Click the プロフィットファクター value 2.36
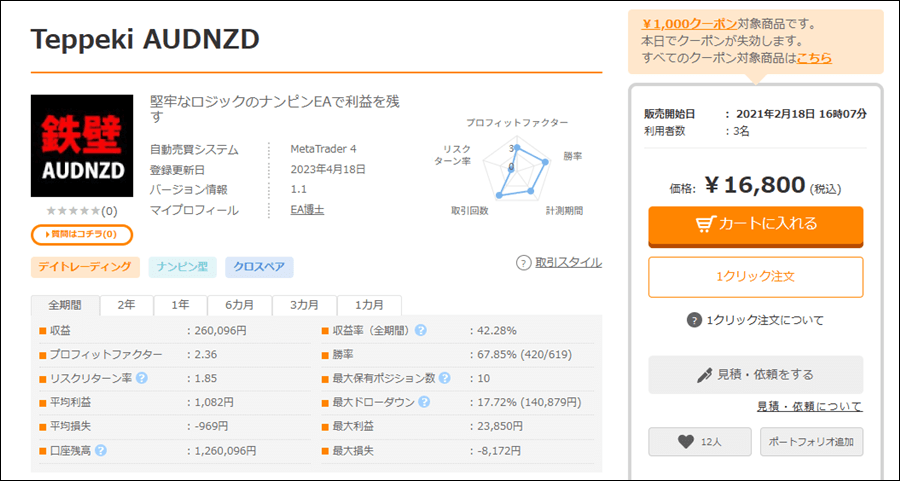 [205, 354]
